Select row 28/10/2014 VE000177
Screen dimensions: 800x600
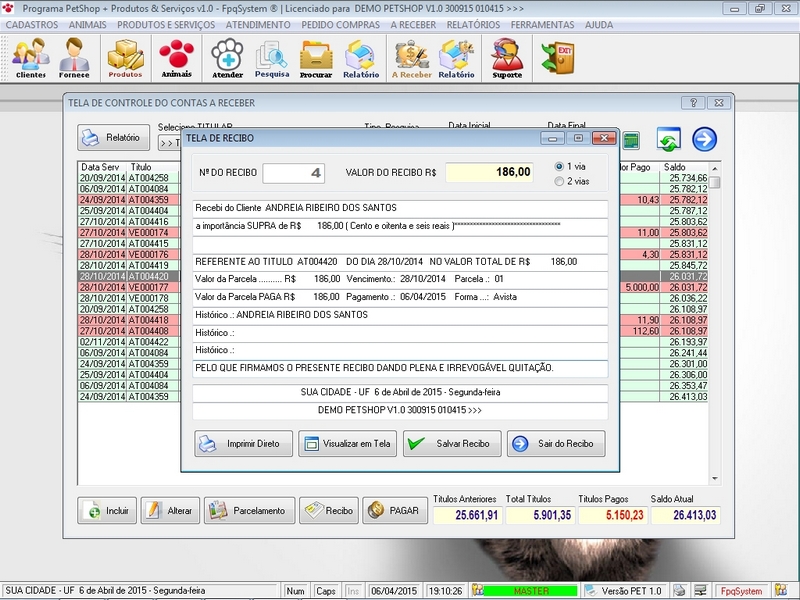(x=129, y=287)
